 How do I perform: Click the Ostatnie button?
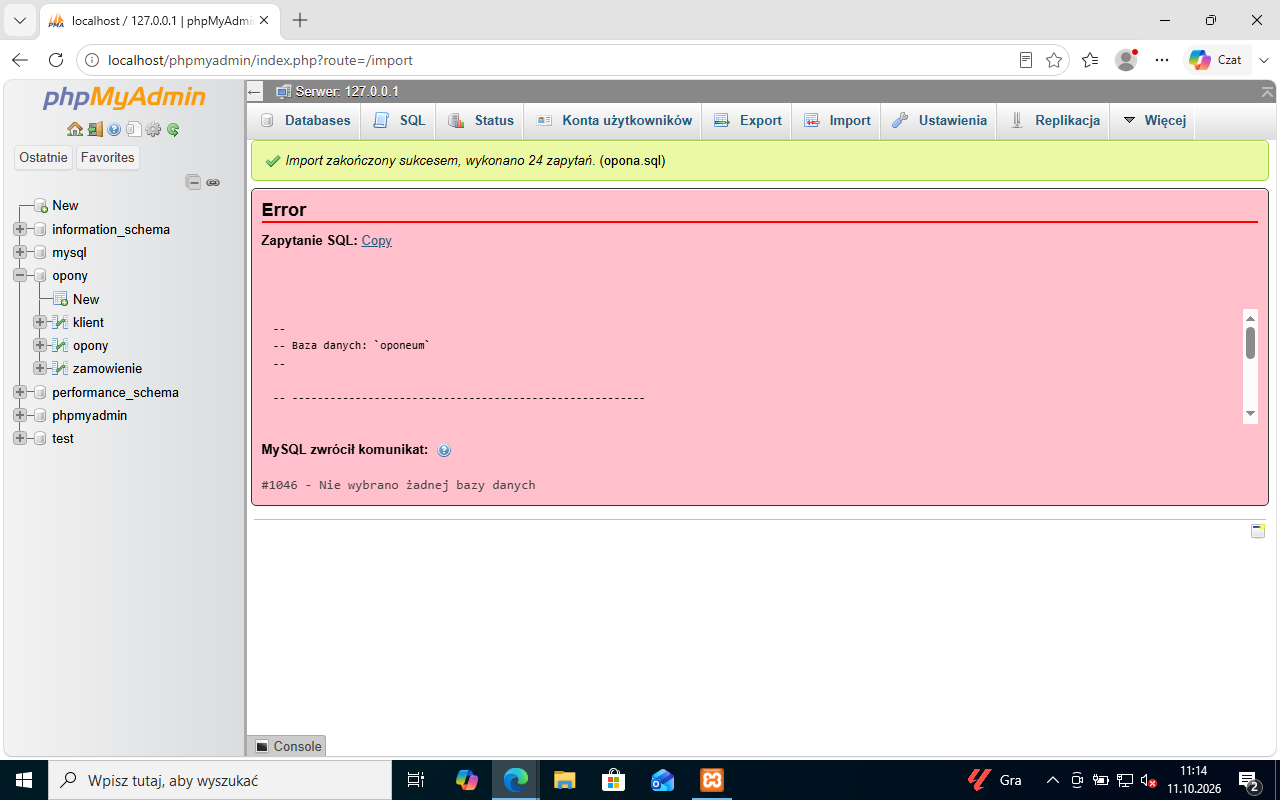pyautogui.click(x=43, y=157)
